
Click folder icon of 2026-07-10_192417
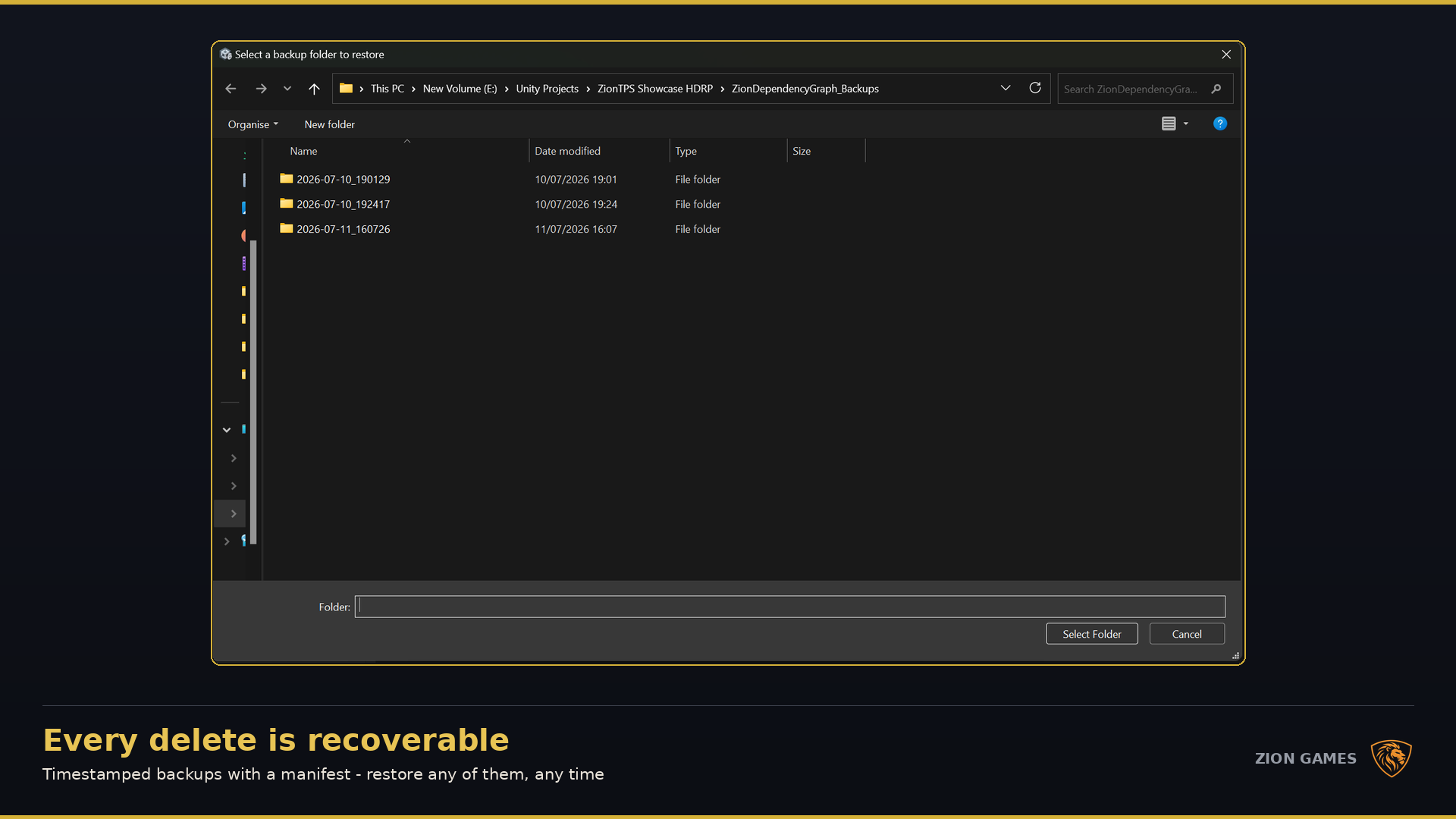click(286, 203)
